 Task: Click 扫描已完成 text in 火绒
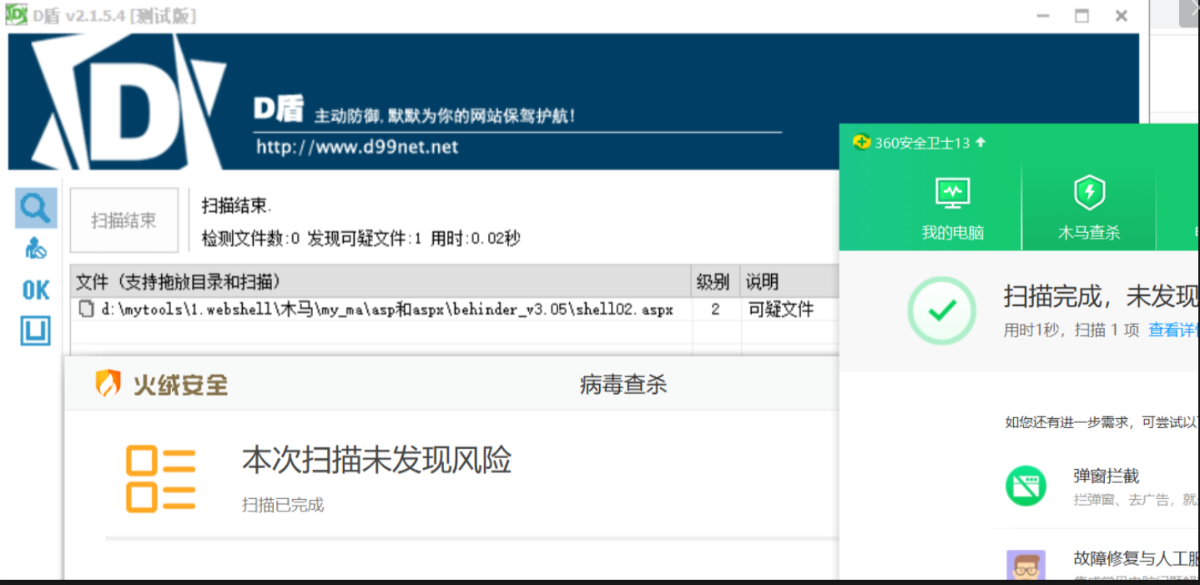[283, 505]
